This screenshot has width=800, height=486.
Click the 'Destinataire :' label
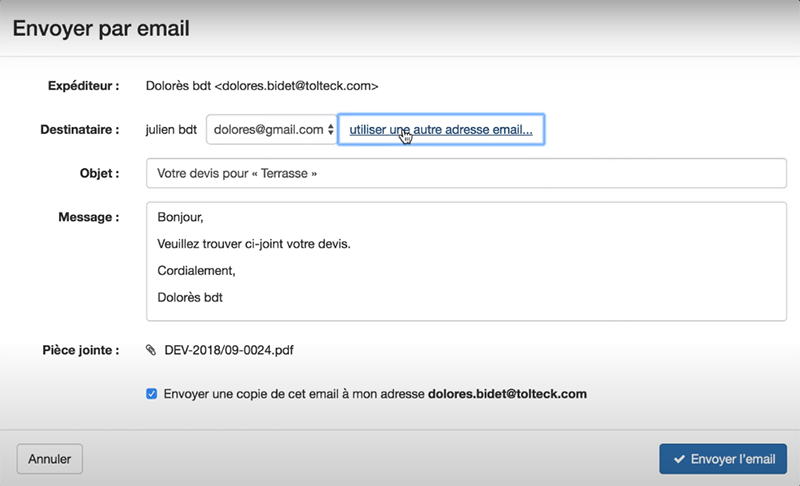pos(80,130)
